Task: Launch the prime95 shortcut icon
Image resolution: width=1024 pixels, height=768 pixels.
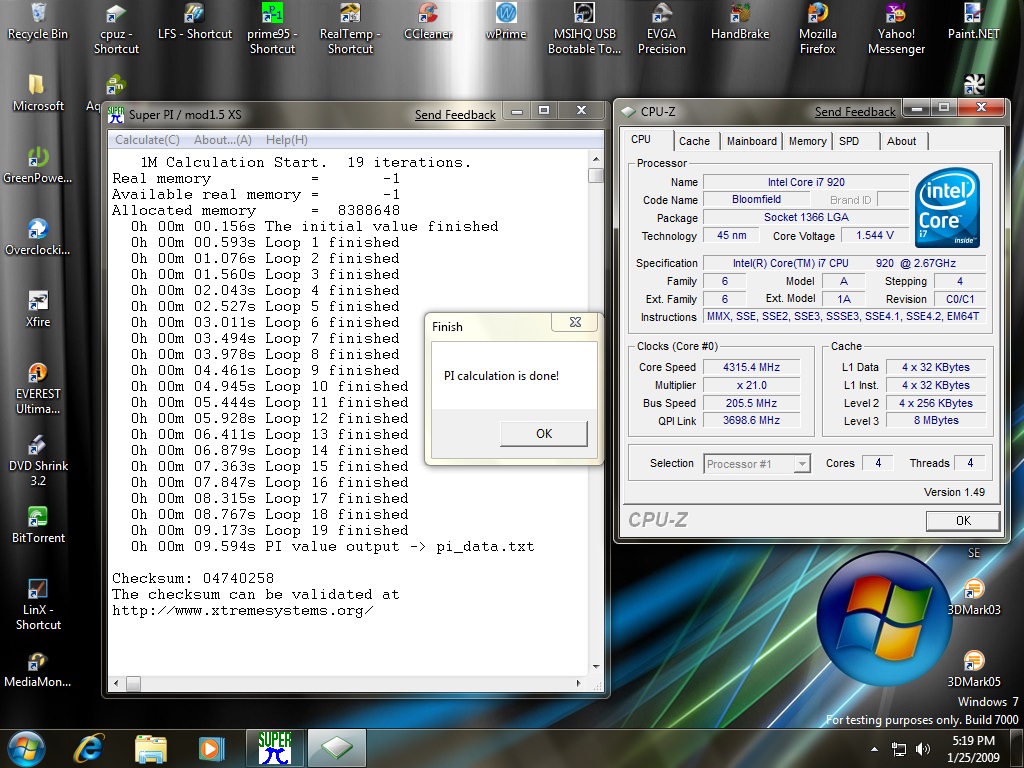Action: tap(272, 29)
